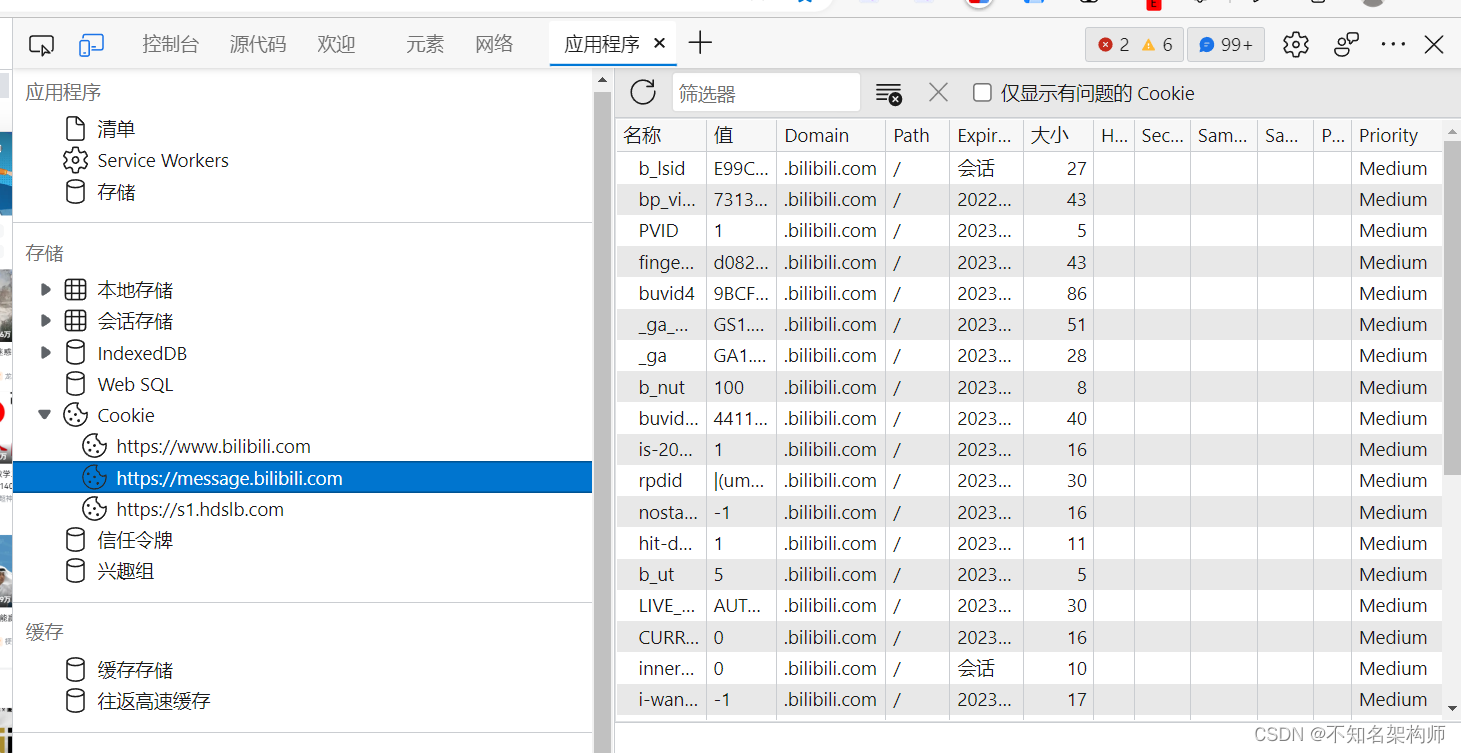The image size is (1461, 753).
Task: Select the _ga cookie row
Action: (1029, 355)
